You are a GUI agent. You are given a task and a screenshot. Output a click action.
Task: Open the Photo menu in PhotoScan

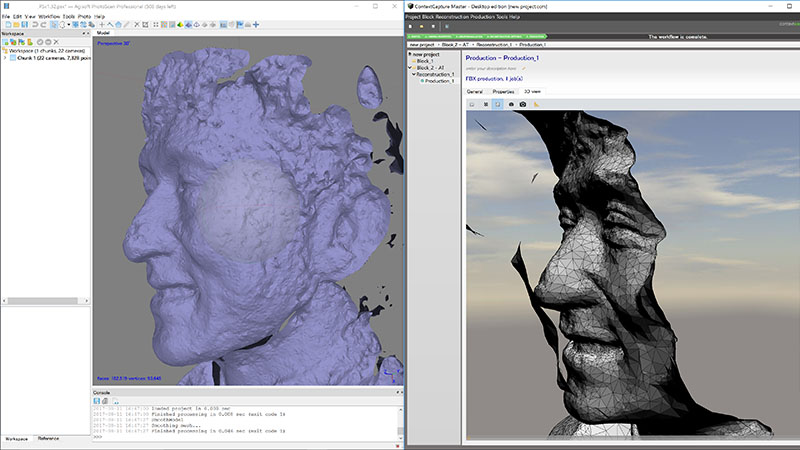point(84,17)
